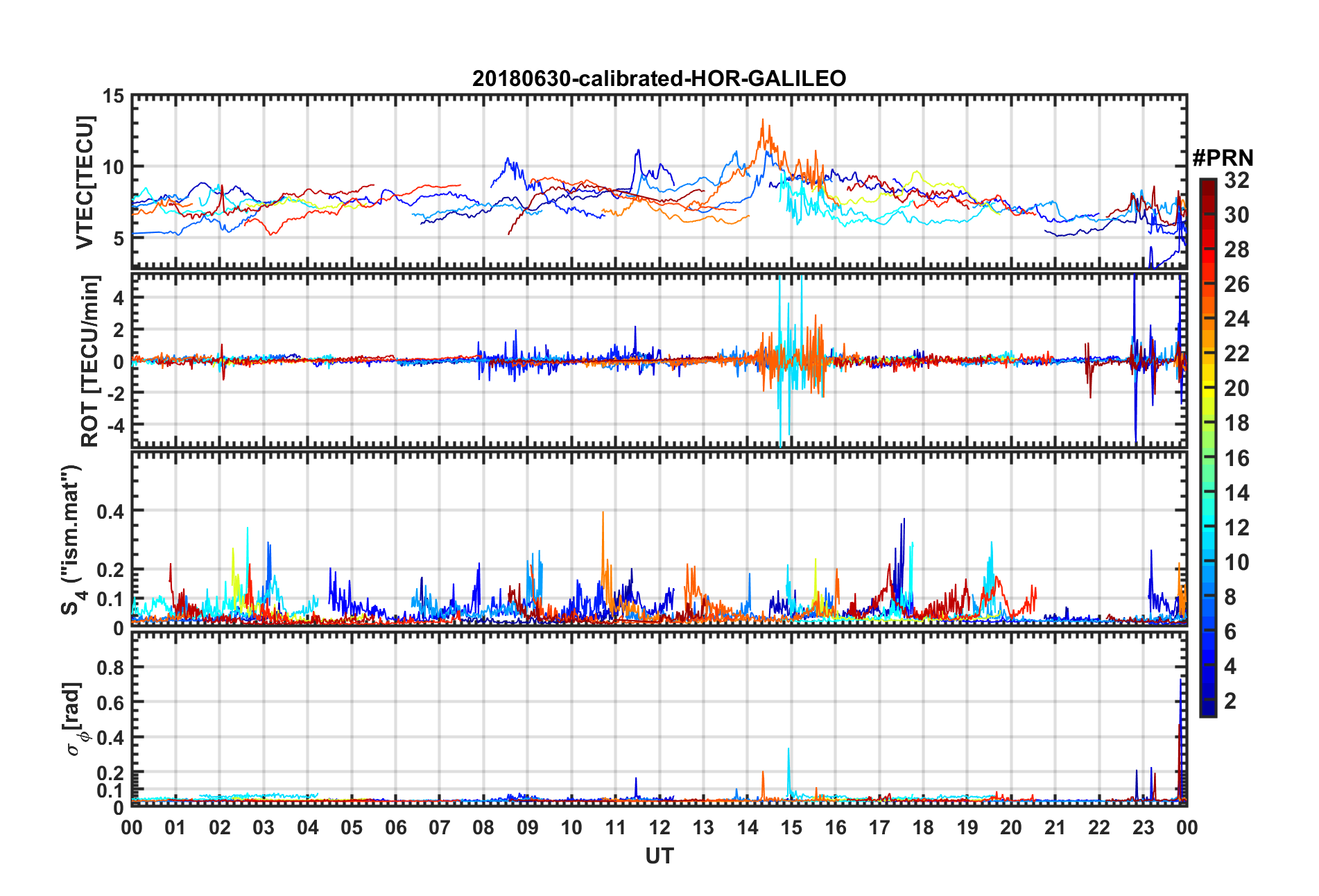Click S4 axis tick label "0.4"
The width and height of the screenshot is (1319, 896).
[x=110, y=512]
